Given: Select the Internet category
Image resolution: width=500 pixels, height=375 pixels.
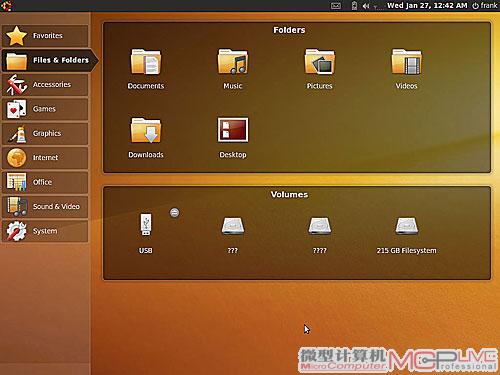Looking at the screenshot, I should (x=45, y=158).
